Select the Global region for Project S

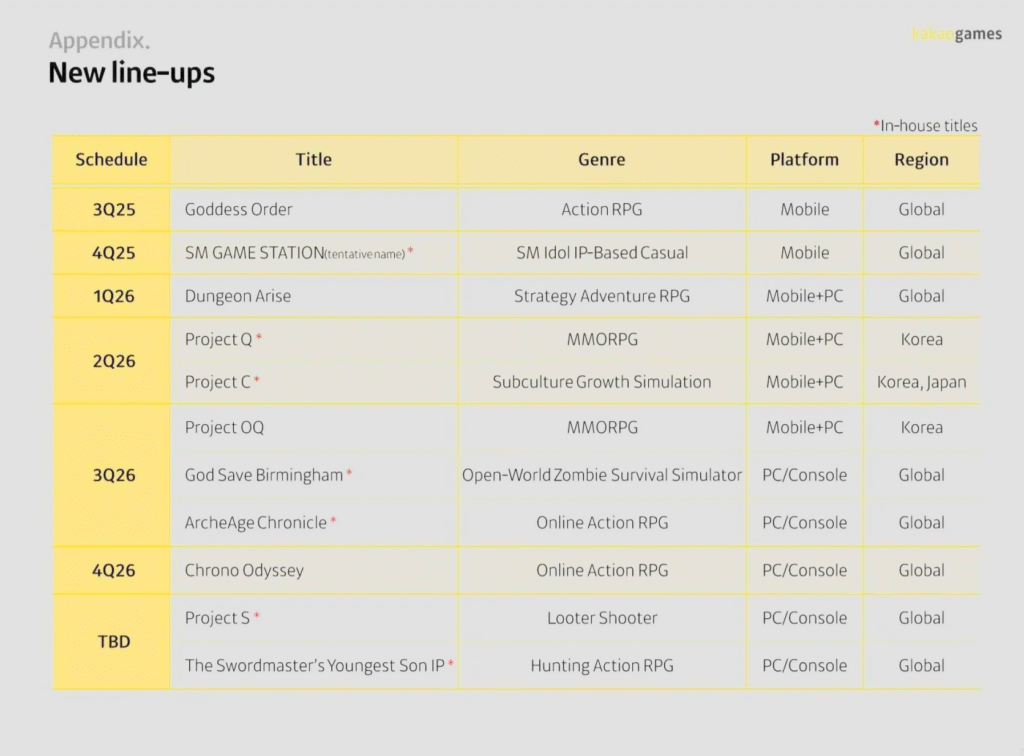click(x=921, y=618)
